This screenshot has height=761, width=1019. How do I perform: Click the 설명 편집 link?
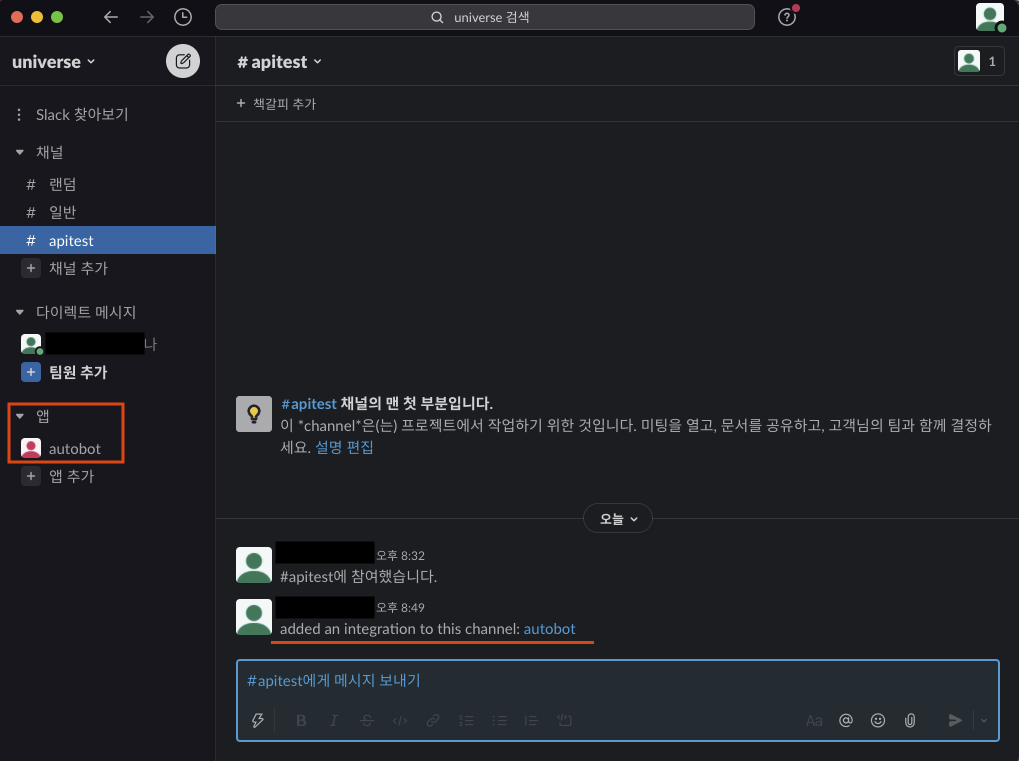(x=344, y=447)
